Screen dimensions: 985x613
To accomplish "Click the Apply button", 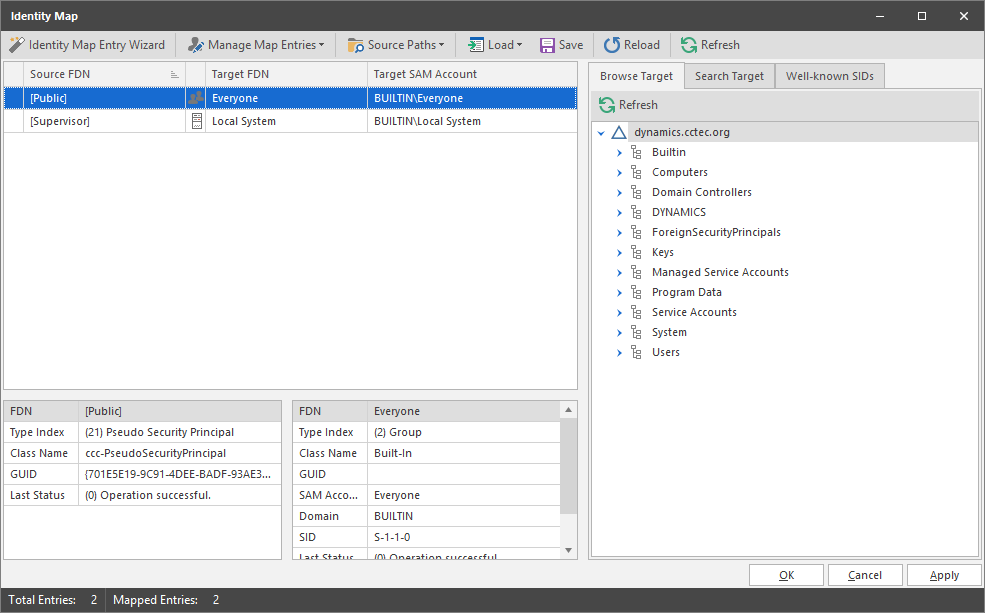I will click(x=944, y=575).
